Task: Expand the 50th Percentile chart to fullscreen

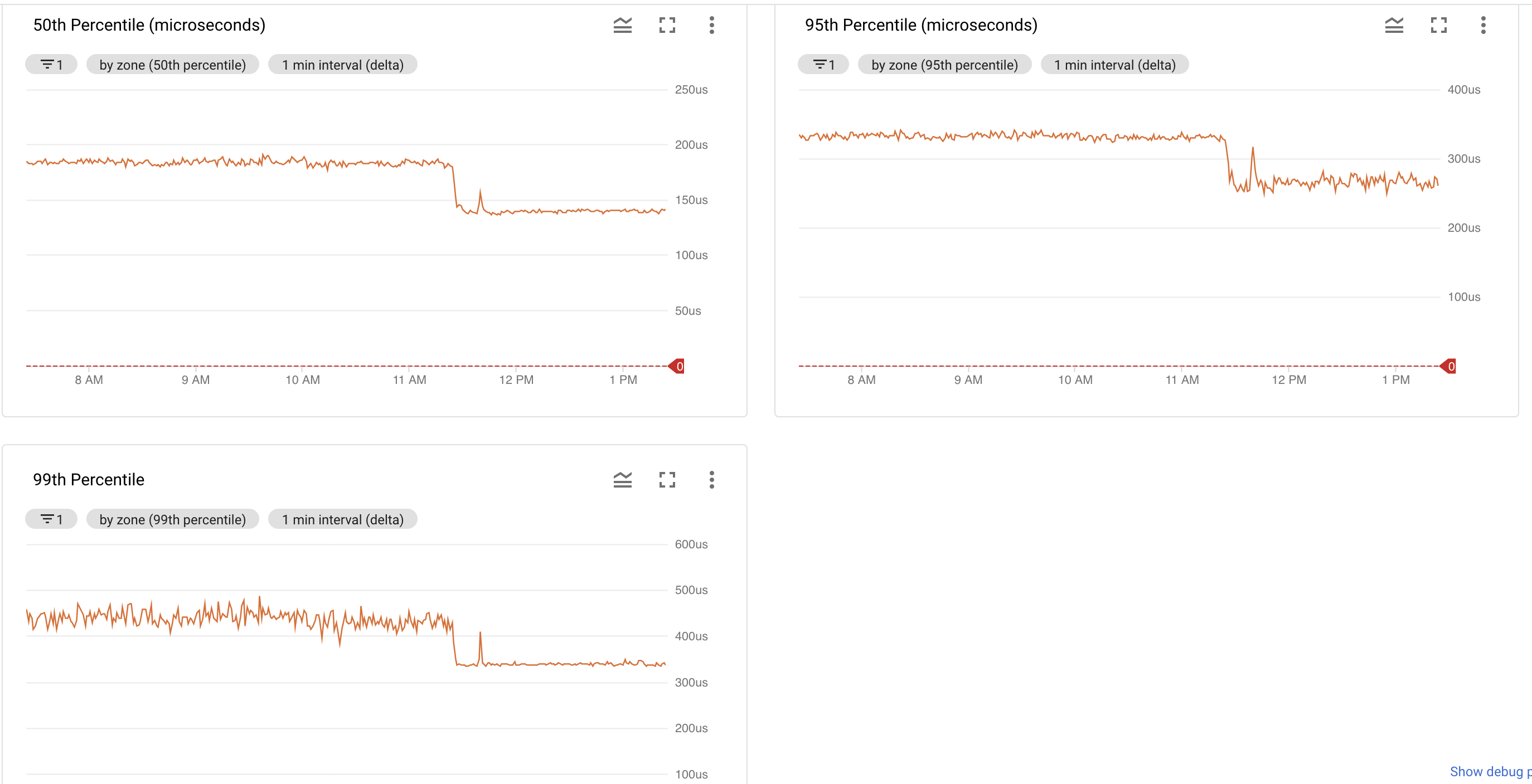Action: click(667, 25)
